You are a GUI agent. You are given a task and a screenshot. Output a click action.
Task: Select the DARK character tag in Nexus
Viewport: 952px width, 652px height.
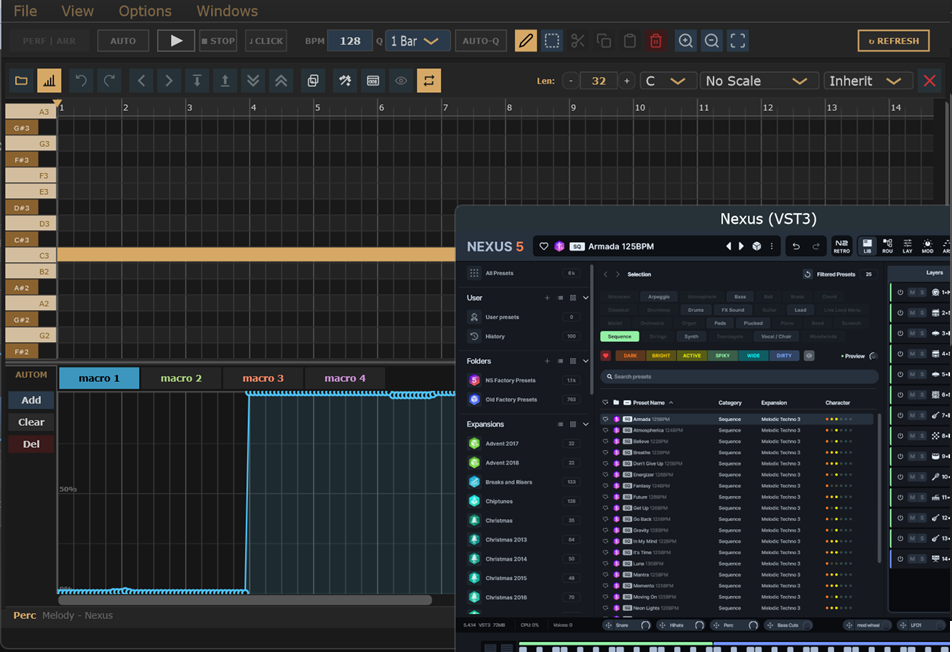[x=630, y=356]
